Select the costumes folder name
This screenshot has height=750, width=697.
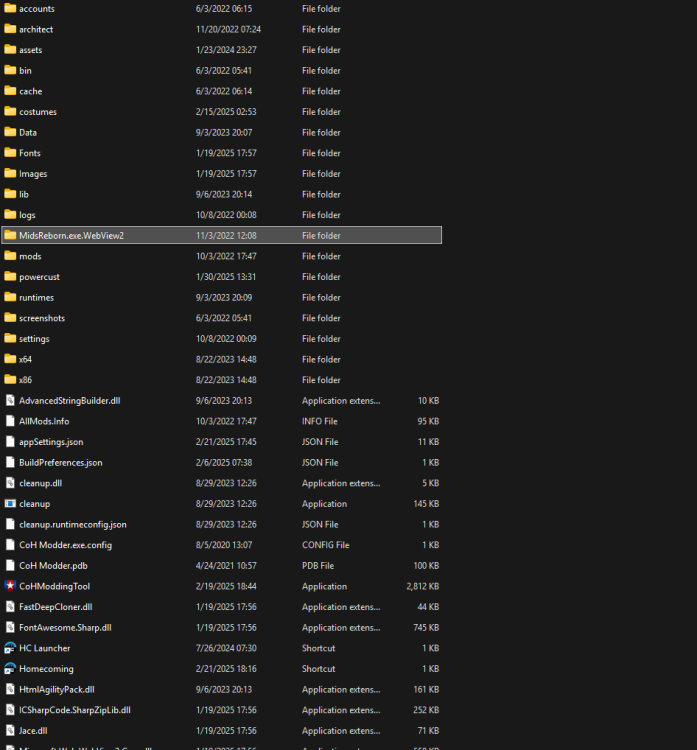[38, 112]
